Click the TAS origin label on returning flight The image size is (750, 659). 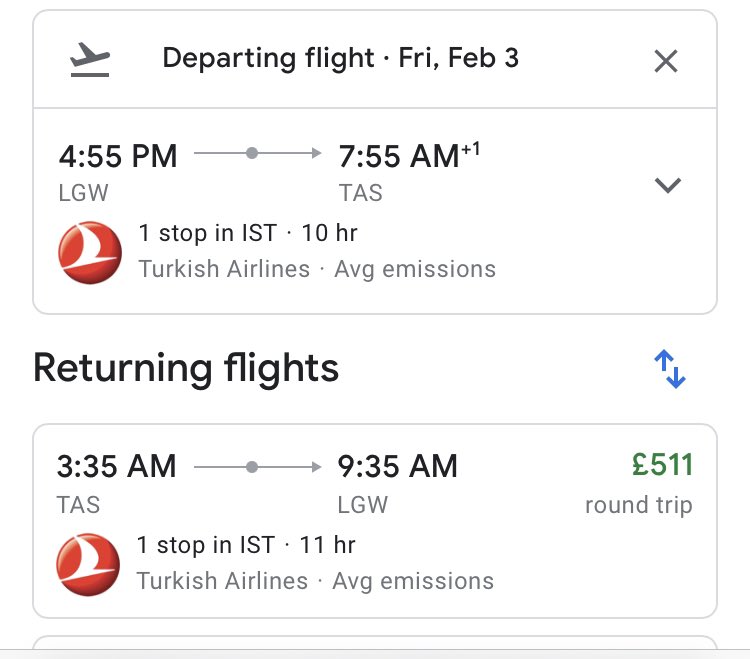(78, 505)
